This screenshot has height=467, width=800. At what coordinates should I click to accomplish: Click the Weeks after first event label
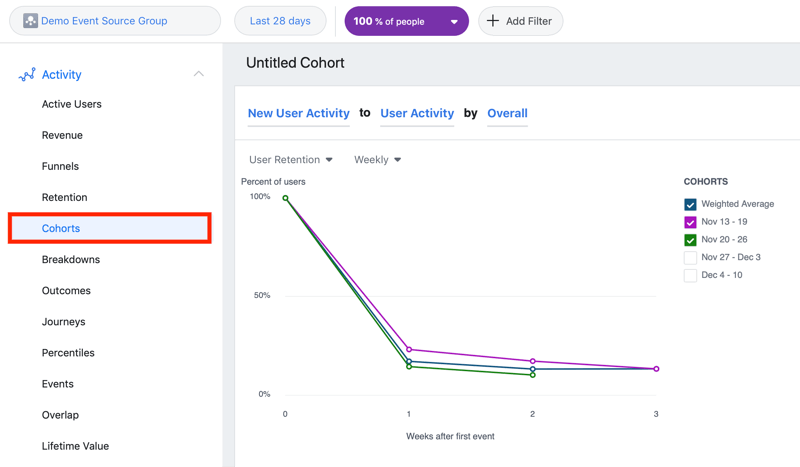[x=450, y=436]
